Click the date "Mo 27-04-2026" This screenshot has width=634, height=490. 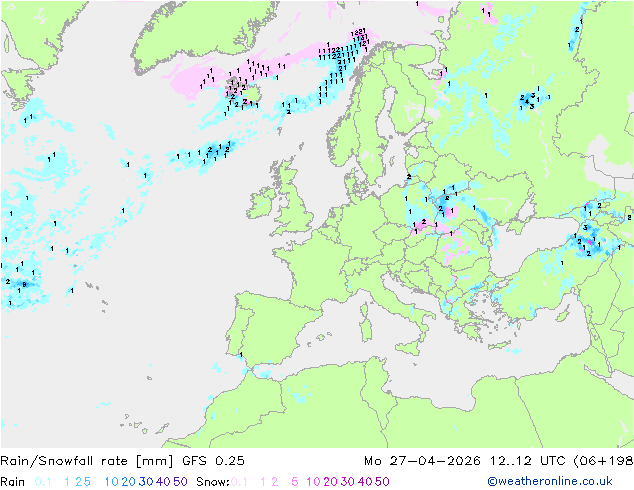[x=422, y=461]
